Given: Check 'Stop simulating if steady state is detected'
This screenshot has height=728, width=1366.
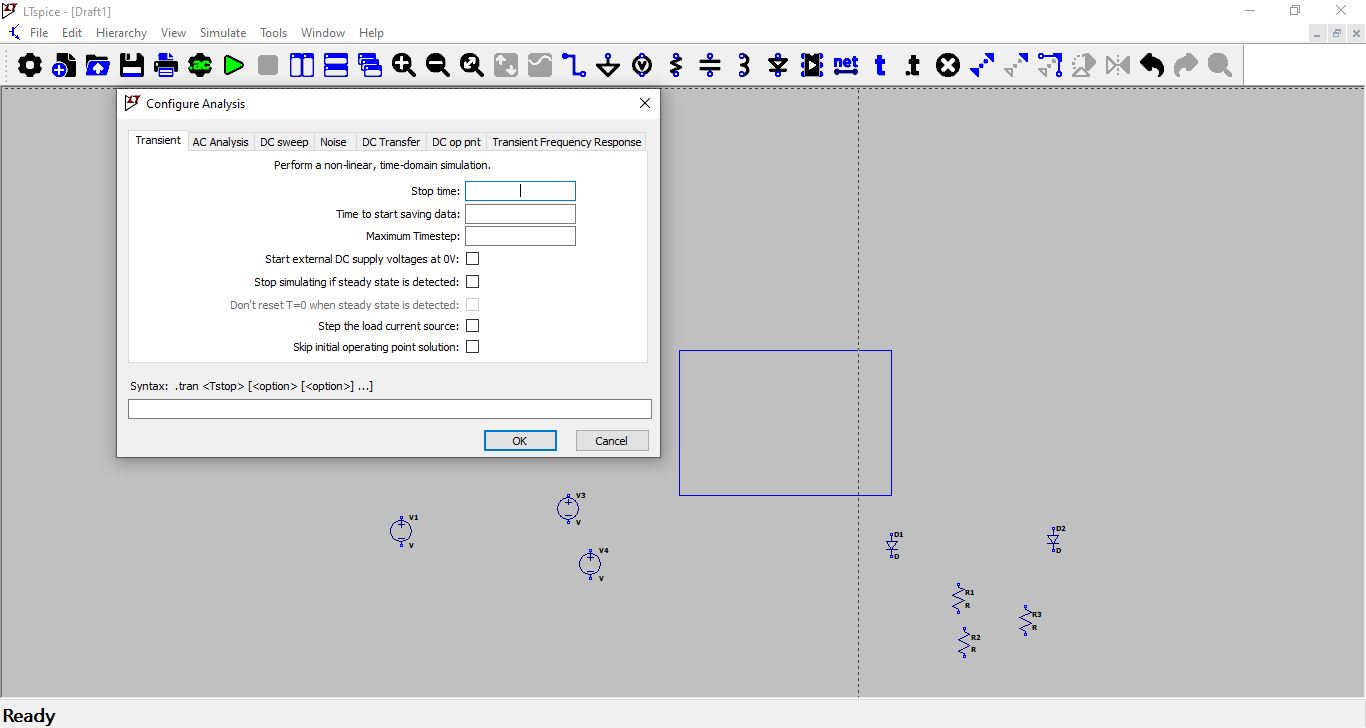Looking at the screenshot, I should pyautogui.click(x=473, y=282).
